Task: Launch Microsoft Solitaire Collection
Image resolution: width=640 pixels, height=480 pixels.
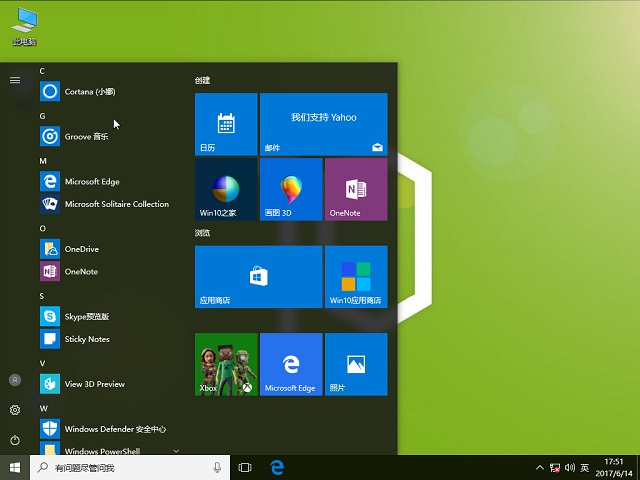Action: tap(109, 204)
